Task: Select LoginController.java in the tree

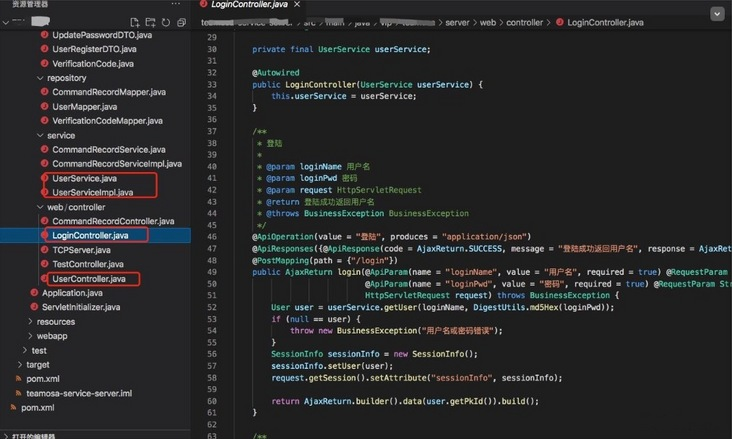Action: click(x=90, y=235)
